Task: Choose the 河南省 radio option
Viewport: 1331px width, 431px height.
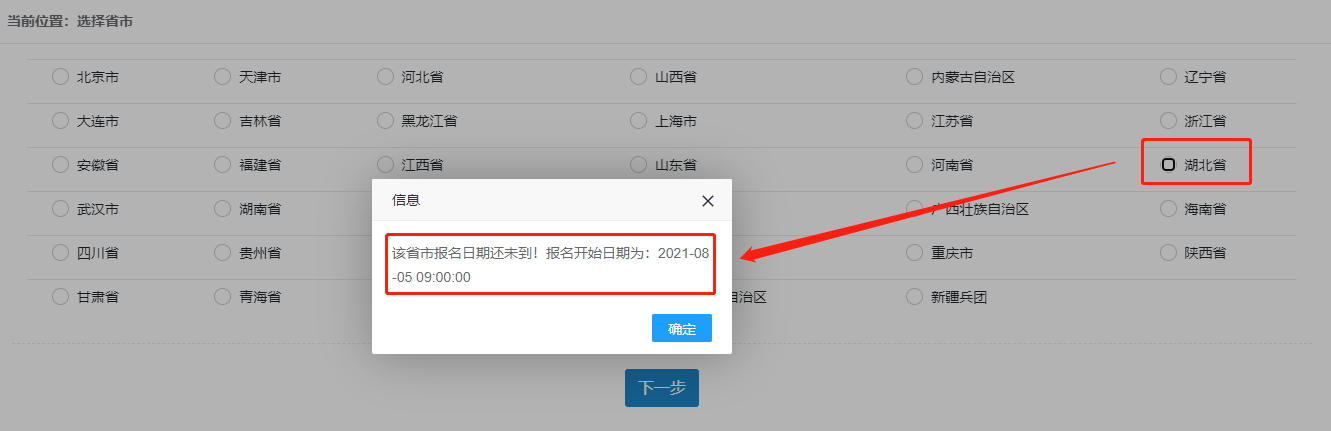Action: coord(914,164)
